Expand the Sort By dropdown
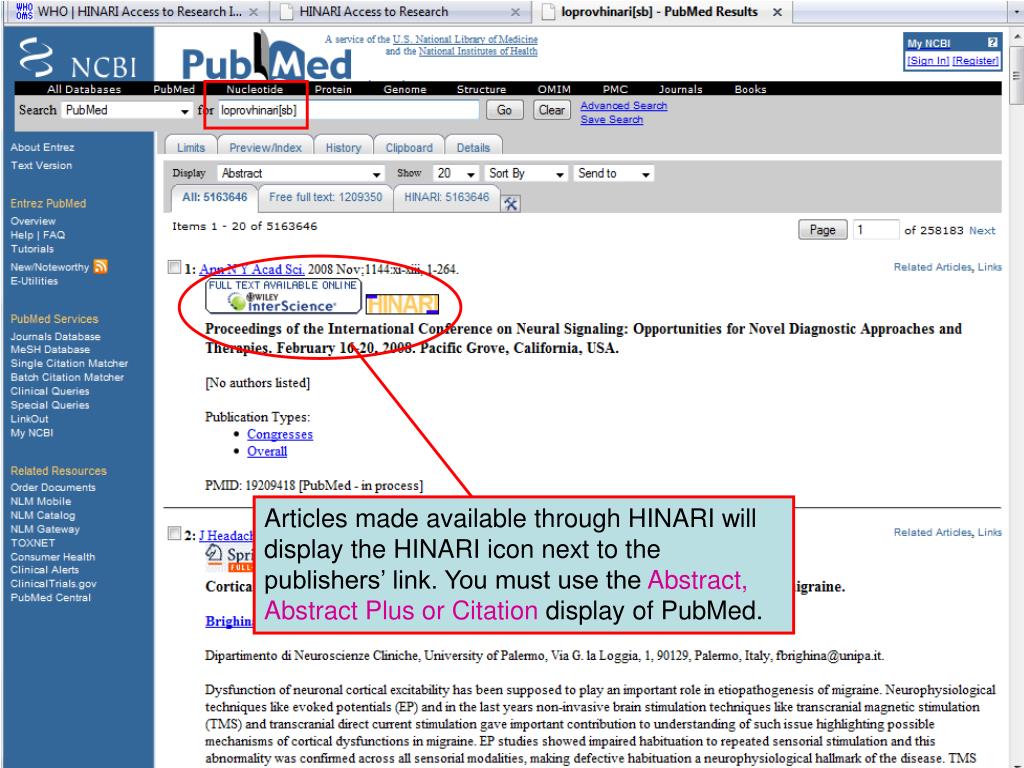The height and width of the screenshot is (768, 1024). (x=526, y=174)
